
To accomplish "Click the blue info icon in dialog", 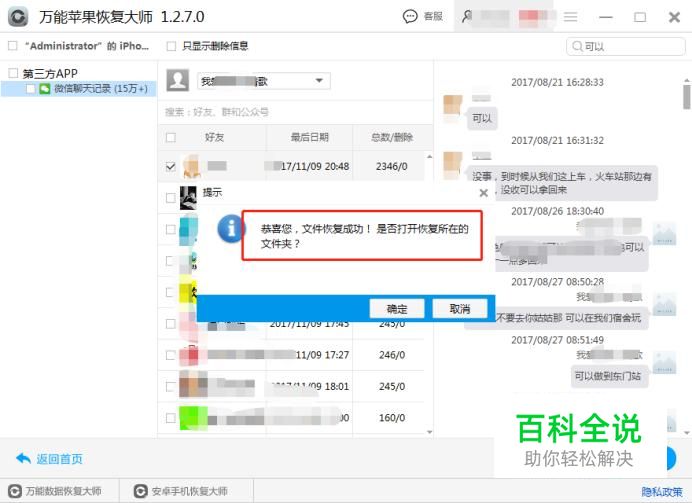I will [x=230, y=228].
